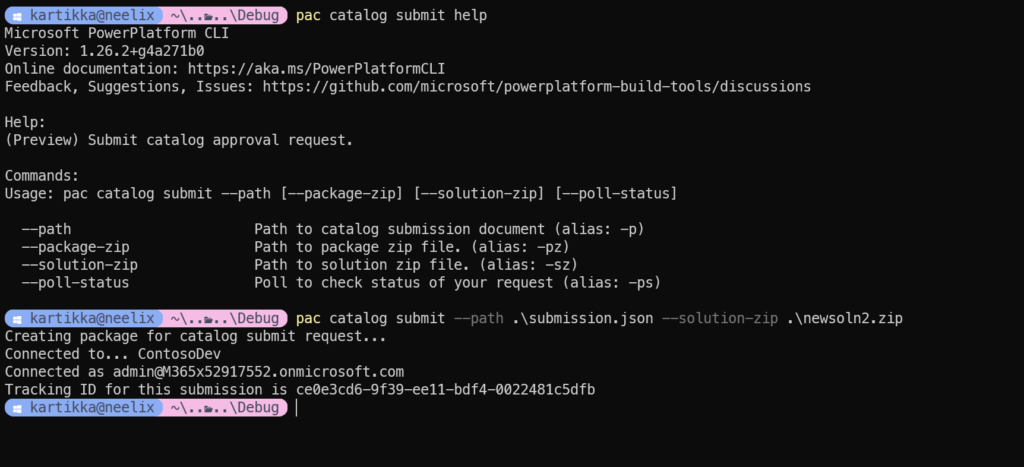Place the cursor at the empty prompt's text caret
This screenshot has width=1024, height=467.
[296, 408]
